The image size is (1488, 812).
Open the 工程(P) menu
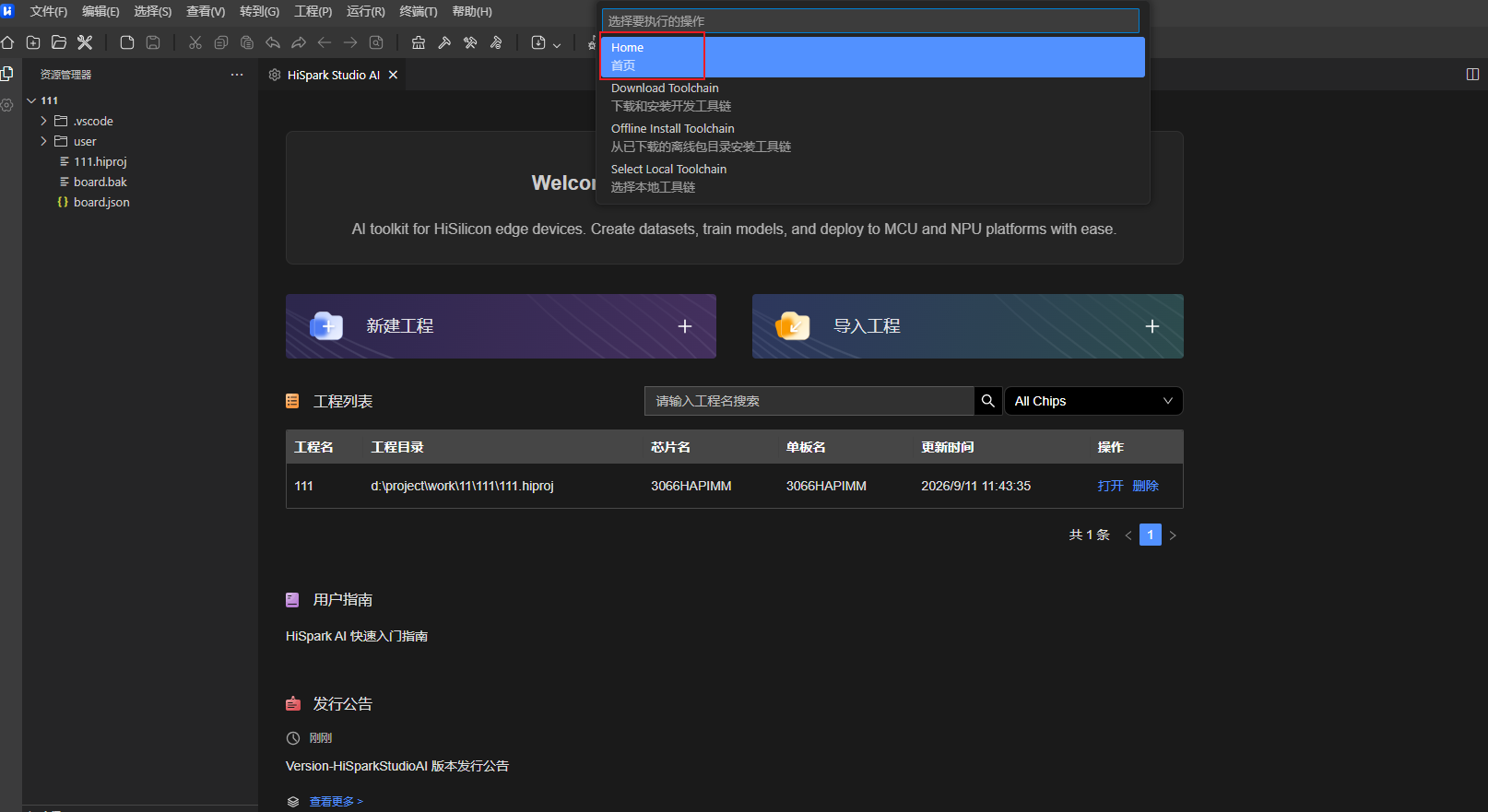point(313,12)
